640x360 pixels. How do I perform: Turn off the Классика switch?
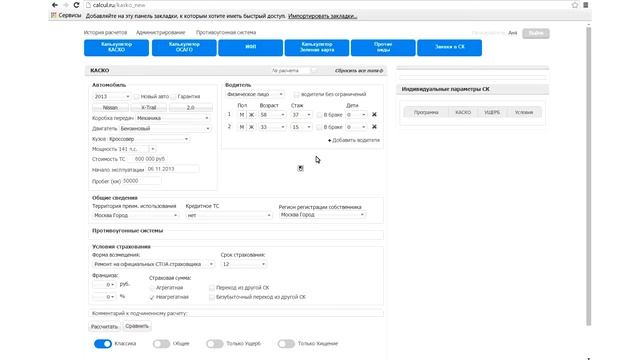(x=103, y=344)
